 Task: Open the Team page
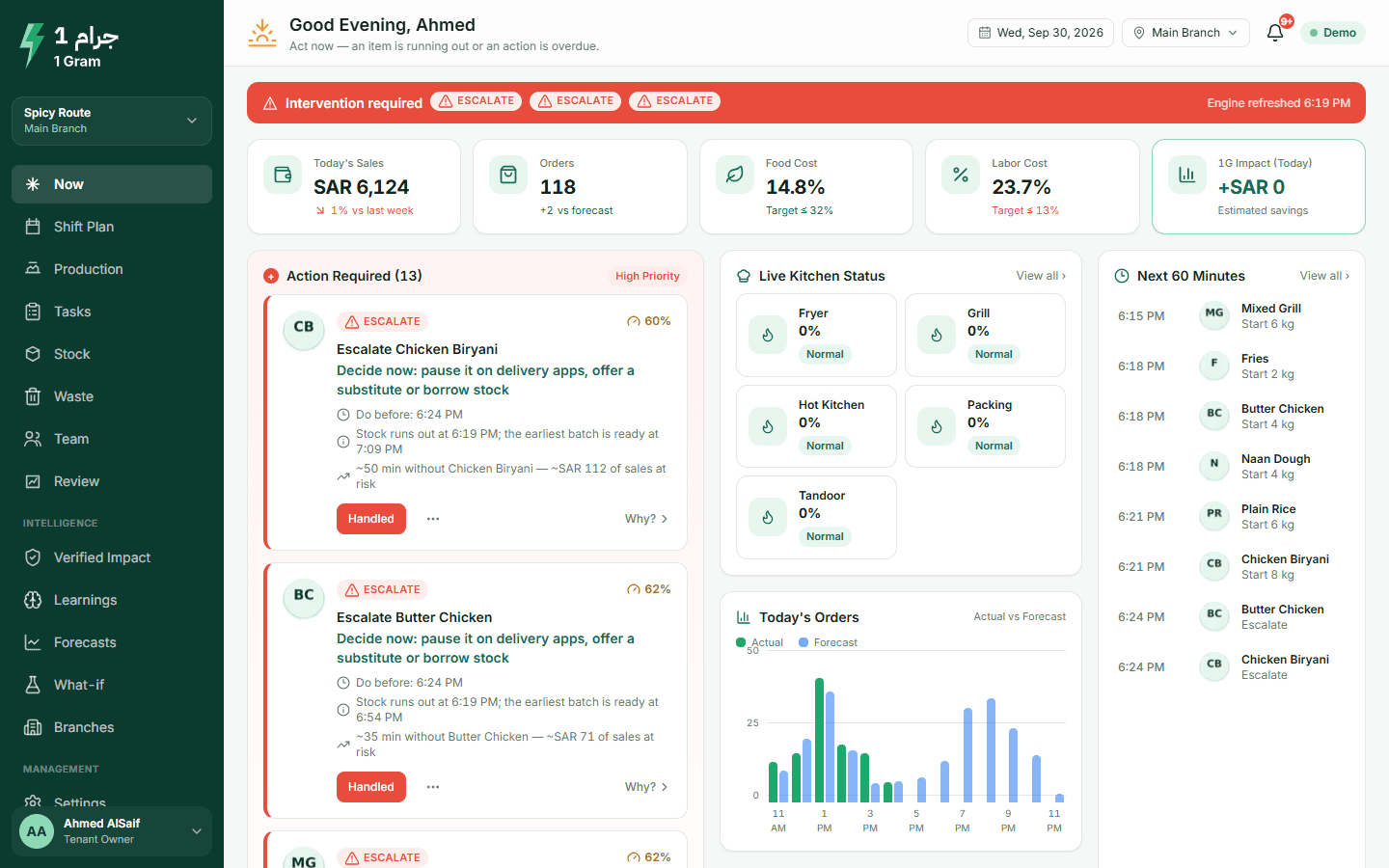coord(112,439)
